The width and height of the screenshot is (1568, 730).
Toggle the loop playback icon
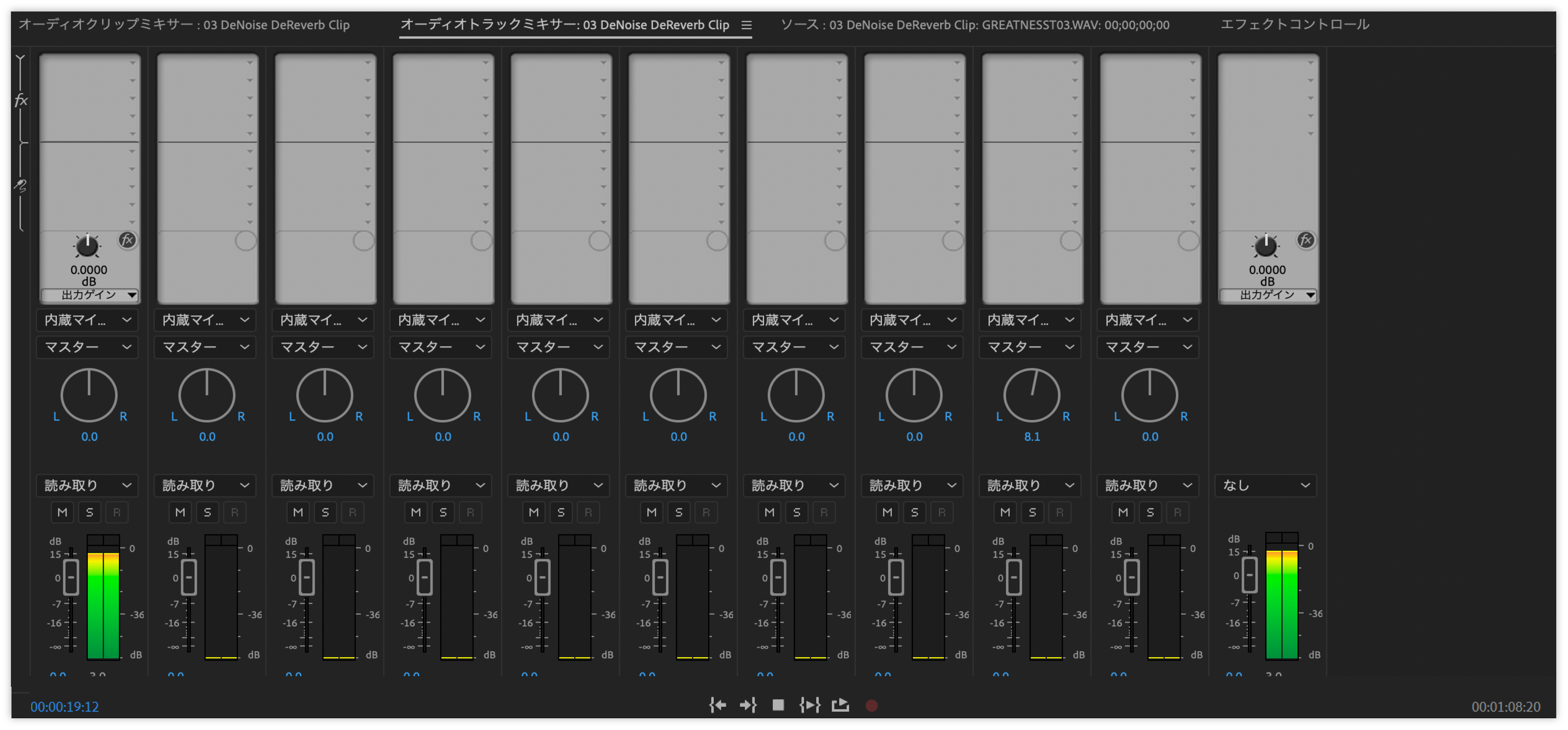(841, 705)
